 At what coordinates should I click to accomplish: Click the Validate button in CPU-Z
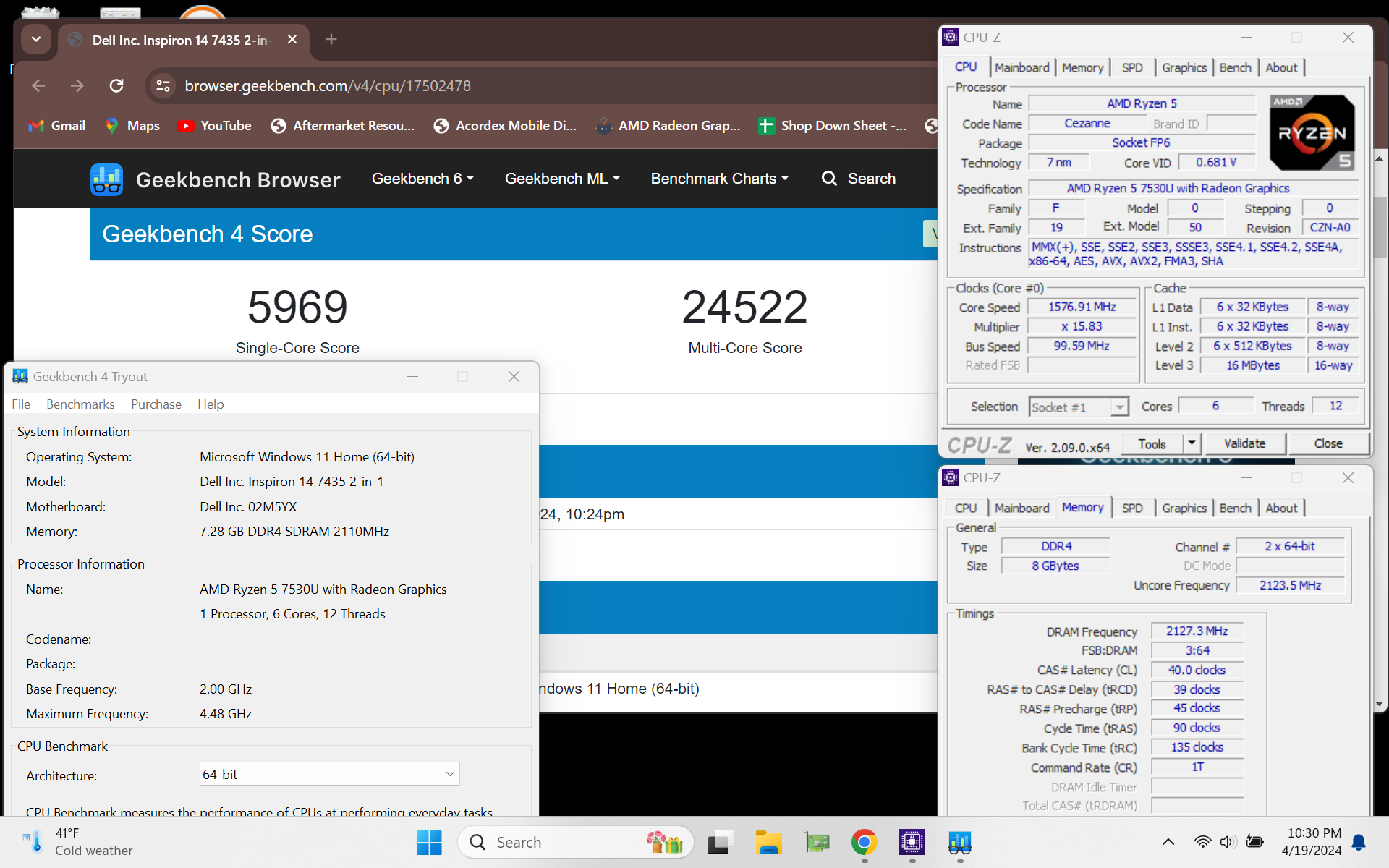pyautogui.click(x=1244, y=443)
